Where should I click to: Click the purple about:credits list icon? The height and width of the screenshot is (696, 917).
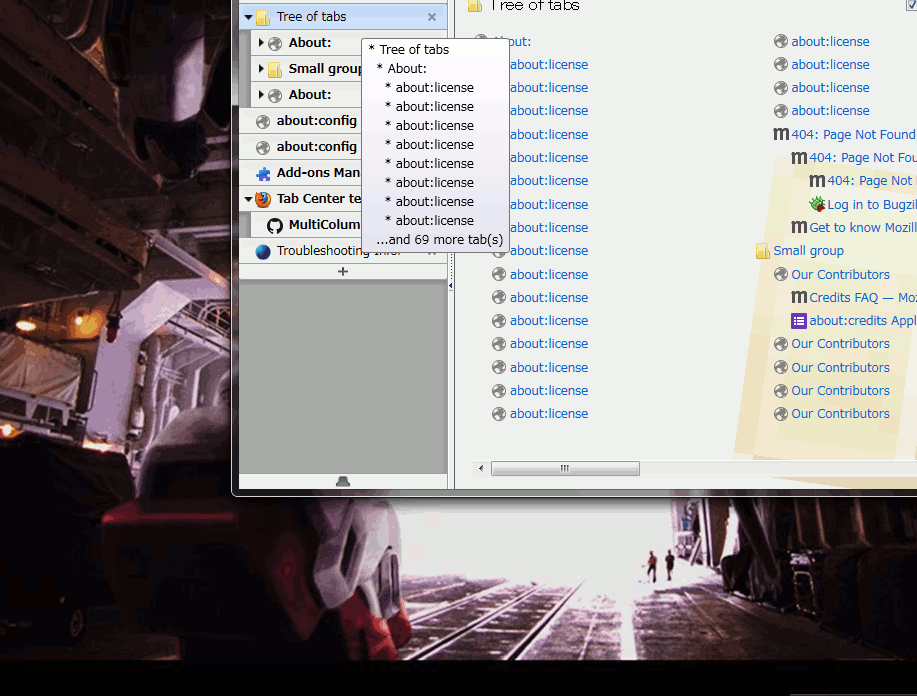pos(798,321)
